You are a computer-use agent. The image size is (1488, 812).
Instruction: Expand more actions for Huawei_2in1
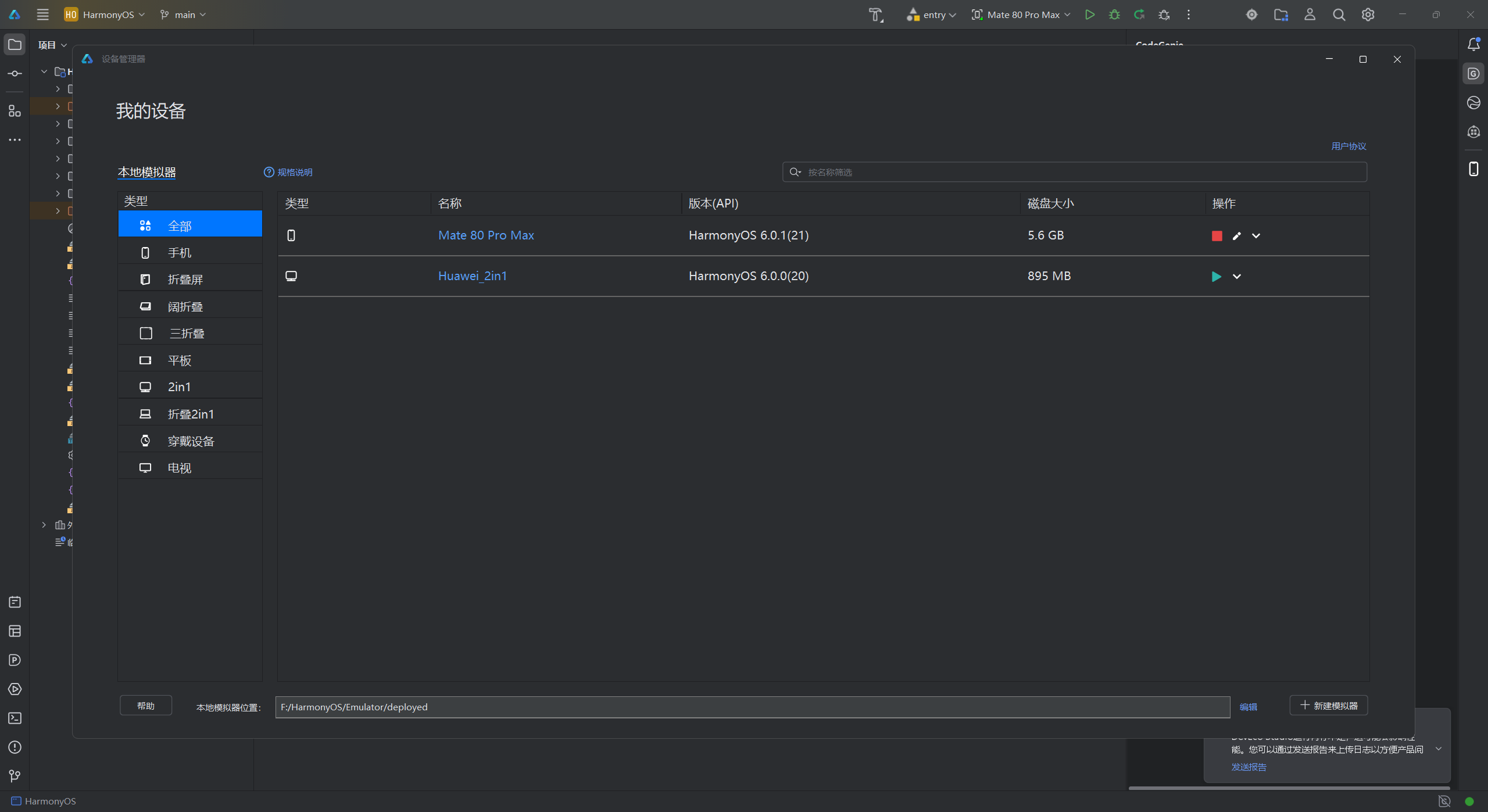coord(1237,276)
